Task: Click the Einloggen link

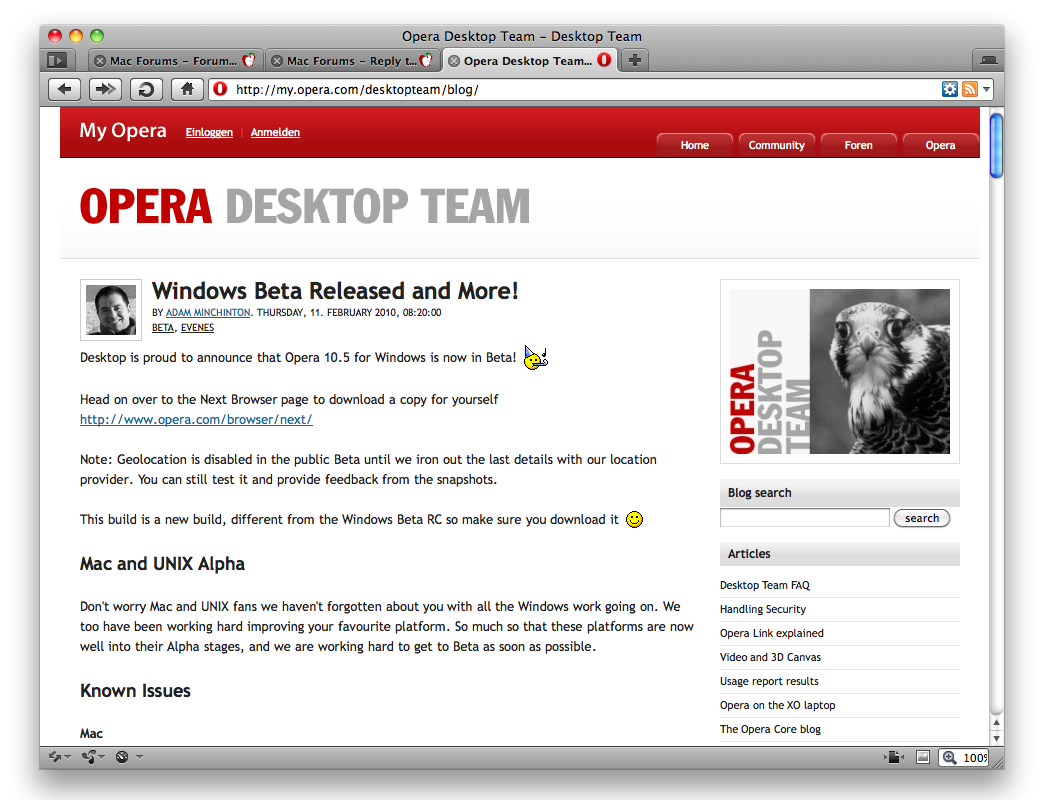Action: click(x=209, y=132)
